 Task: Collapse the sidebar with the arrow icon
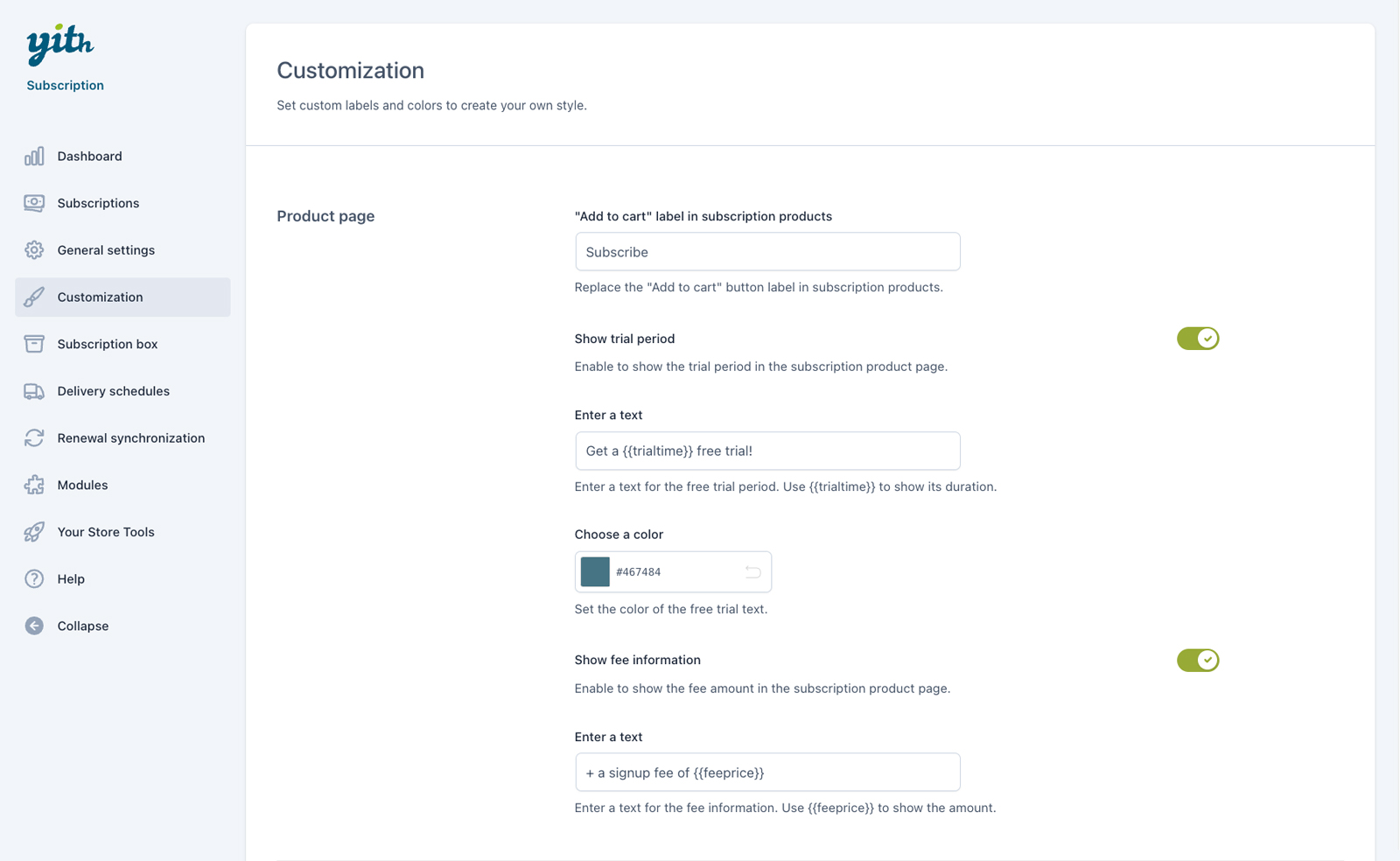[34, 626]
